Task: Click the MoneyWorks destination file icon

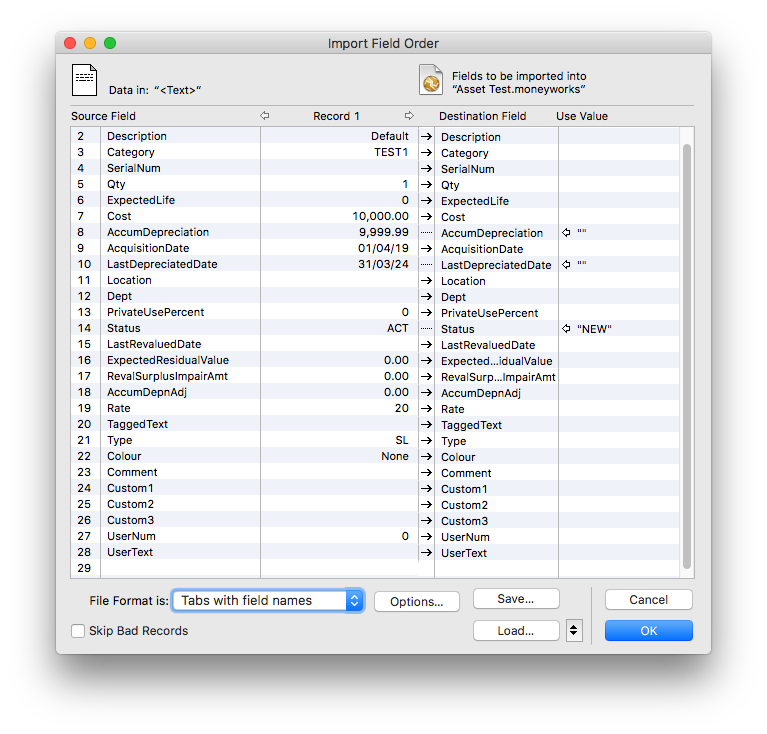Action: click(x=431, y=80)
